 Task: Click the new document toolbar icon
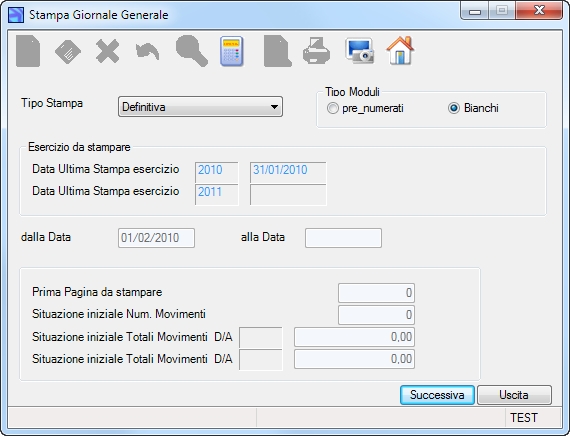point(28,51)
